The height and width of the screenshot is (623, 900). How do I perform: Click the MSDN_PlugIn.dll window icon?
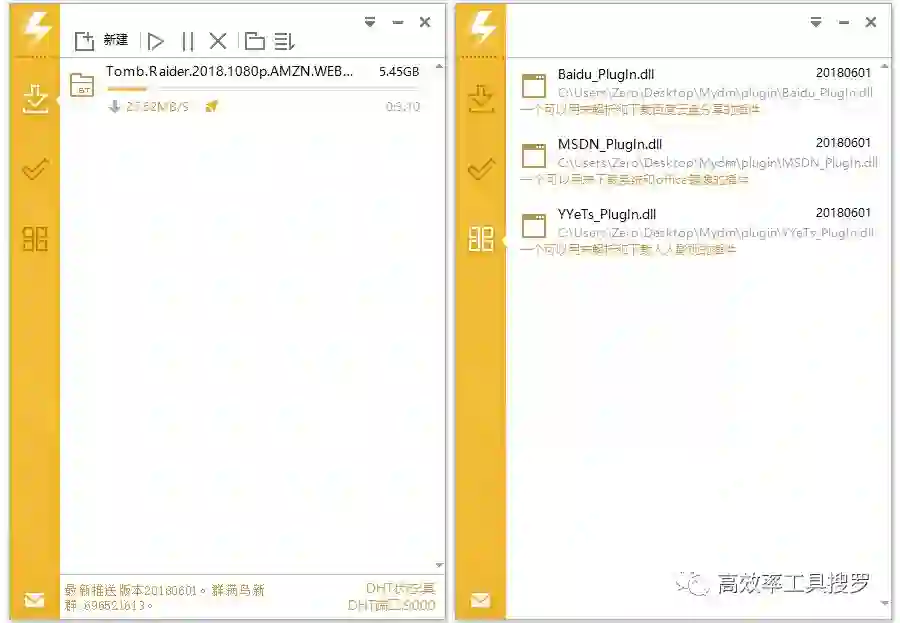click(x=534, y=156)
